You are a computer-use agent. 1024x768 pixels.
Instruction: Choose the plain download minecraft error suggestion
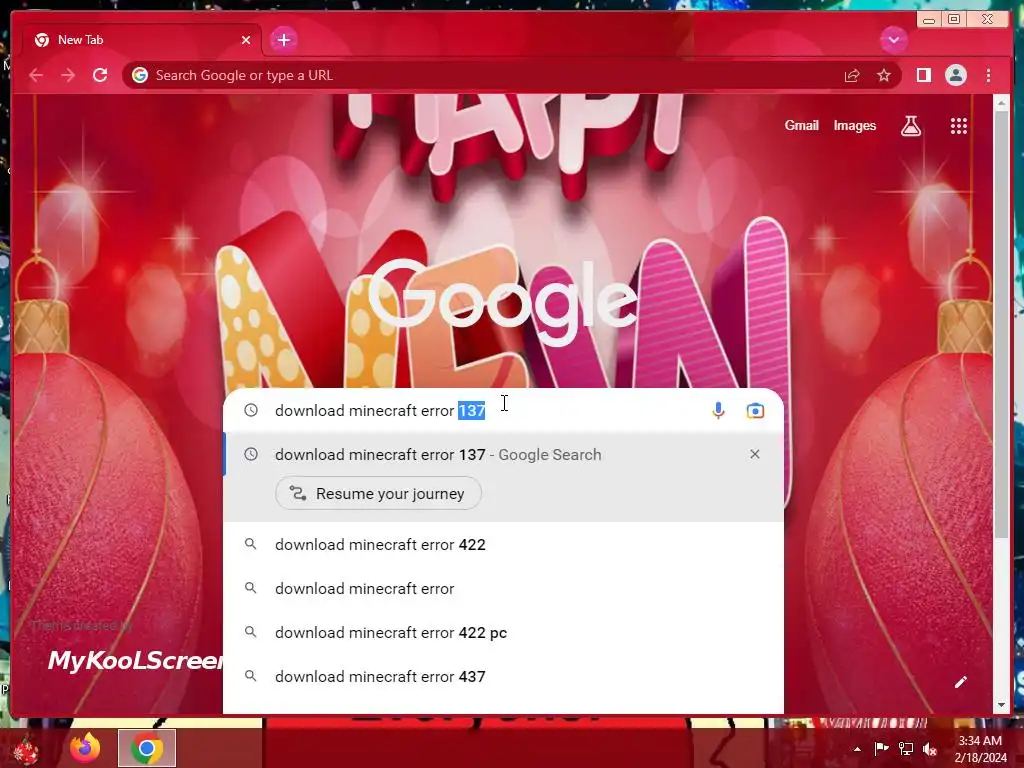coord(503,588)
